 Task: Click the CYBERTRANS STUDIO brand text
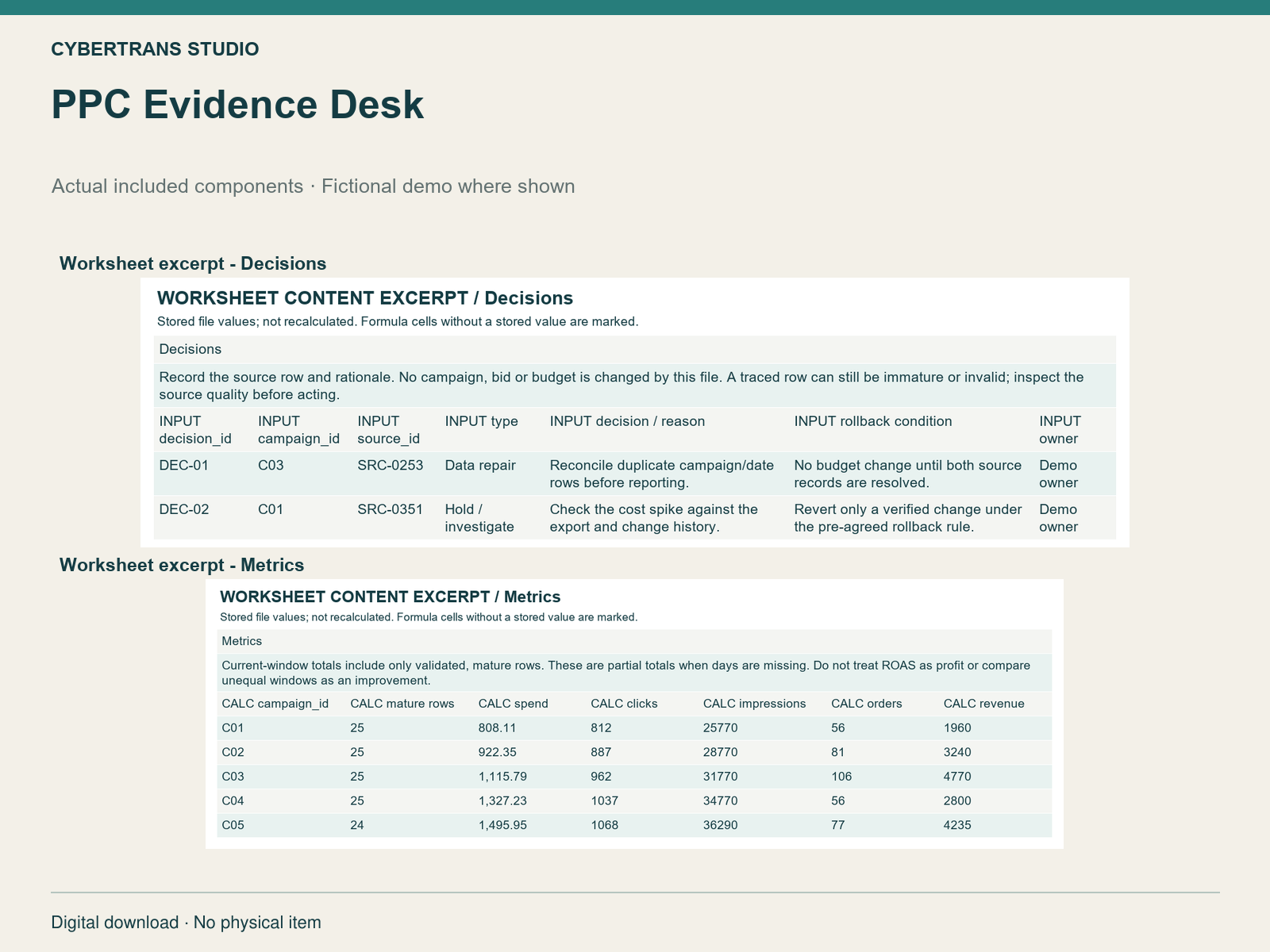pyautogui.click(x=155, y=49)
